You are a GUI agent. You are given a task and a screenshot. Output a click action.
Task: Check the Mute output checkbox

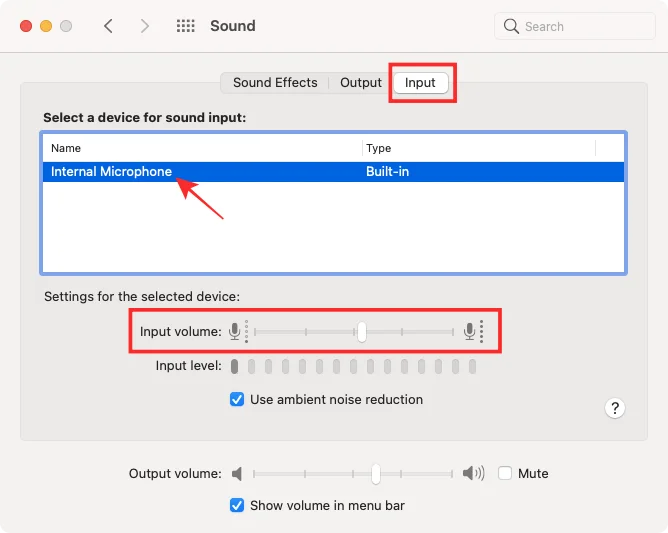(505, 473)
